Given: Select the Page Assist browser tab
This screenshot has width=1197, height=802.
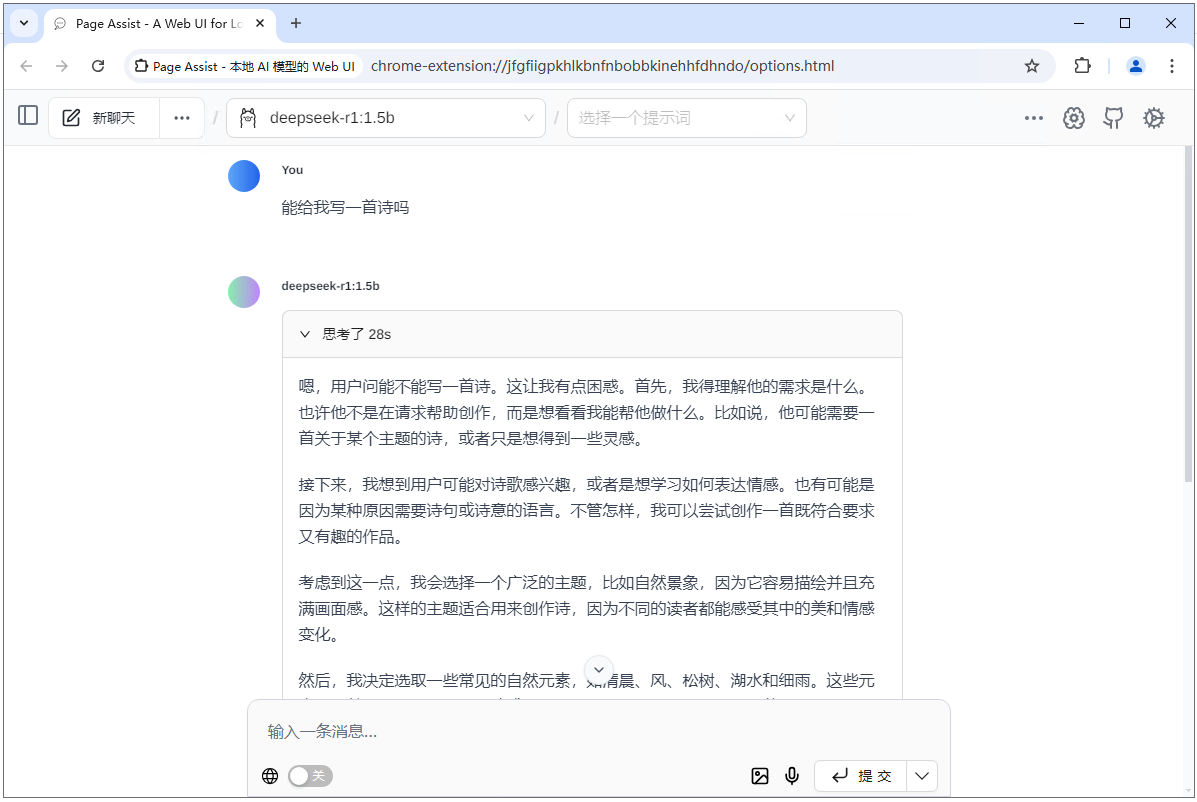Looking at the screenshot, I should pyautogui.click(x=159, y=24).
